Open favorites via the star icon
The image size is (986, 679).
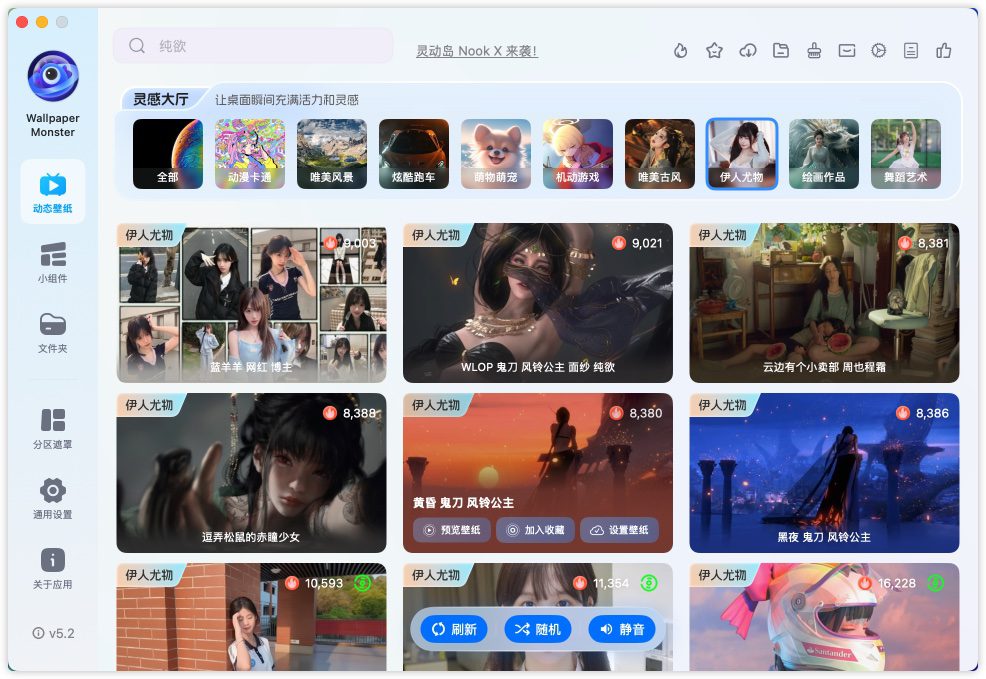point(714,51)
